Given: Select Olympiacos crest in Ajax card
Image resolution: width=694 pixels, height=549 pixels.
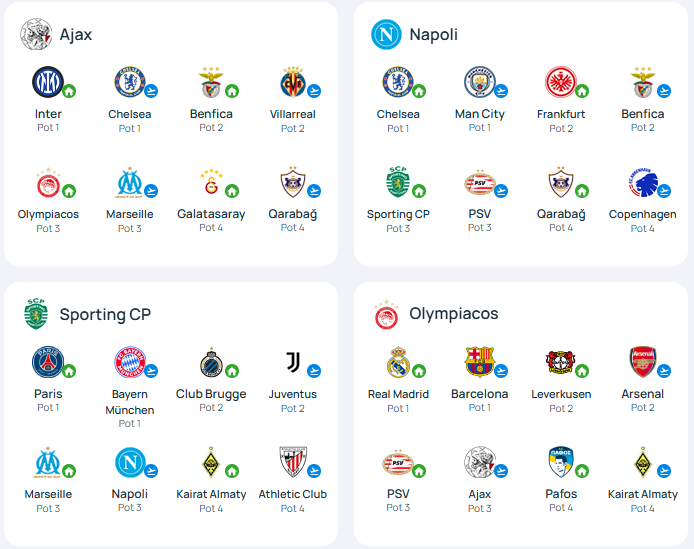Looking at the screenshot, I should tap(48, 182).
